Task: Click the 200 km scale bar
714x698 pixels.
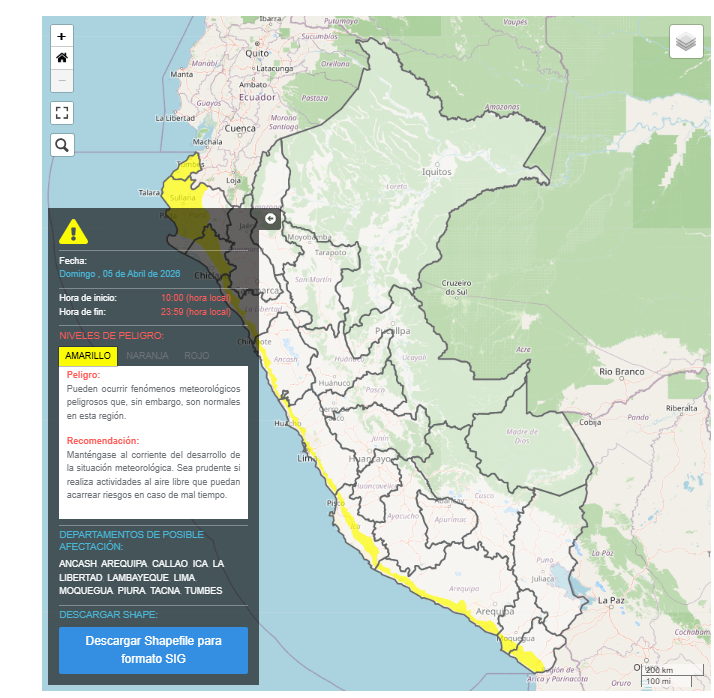Action: 672,670
